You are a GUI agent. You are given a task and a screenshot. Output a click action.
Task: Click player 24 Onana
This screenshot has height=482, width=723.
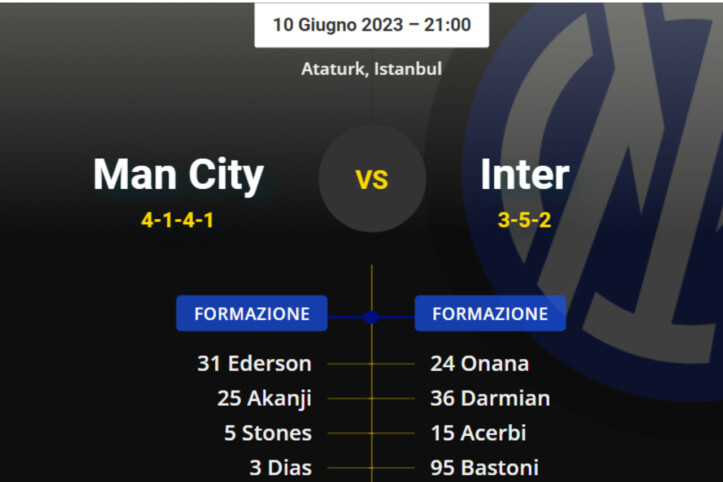click(479, 364)
